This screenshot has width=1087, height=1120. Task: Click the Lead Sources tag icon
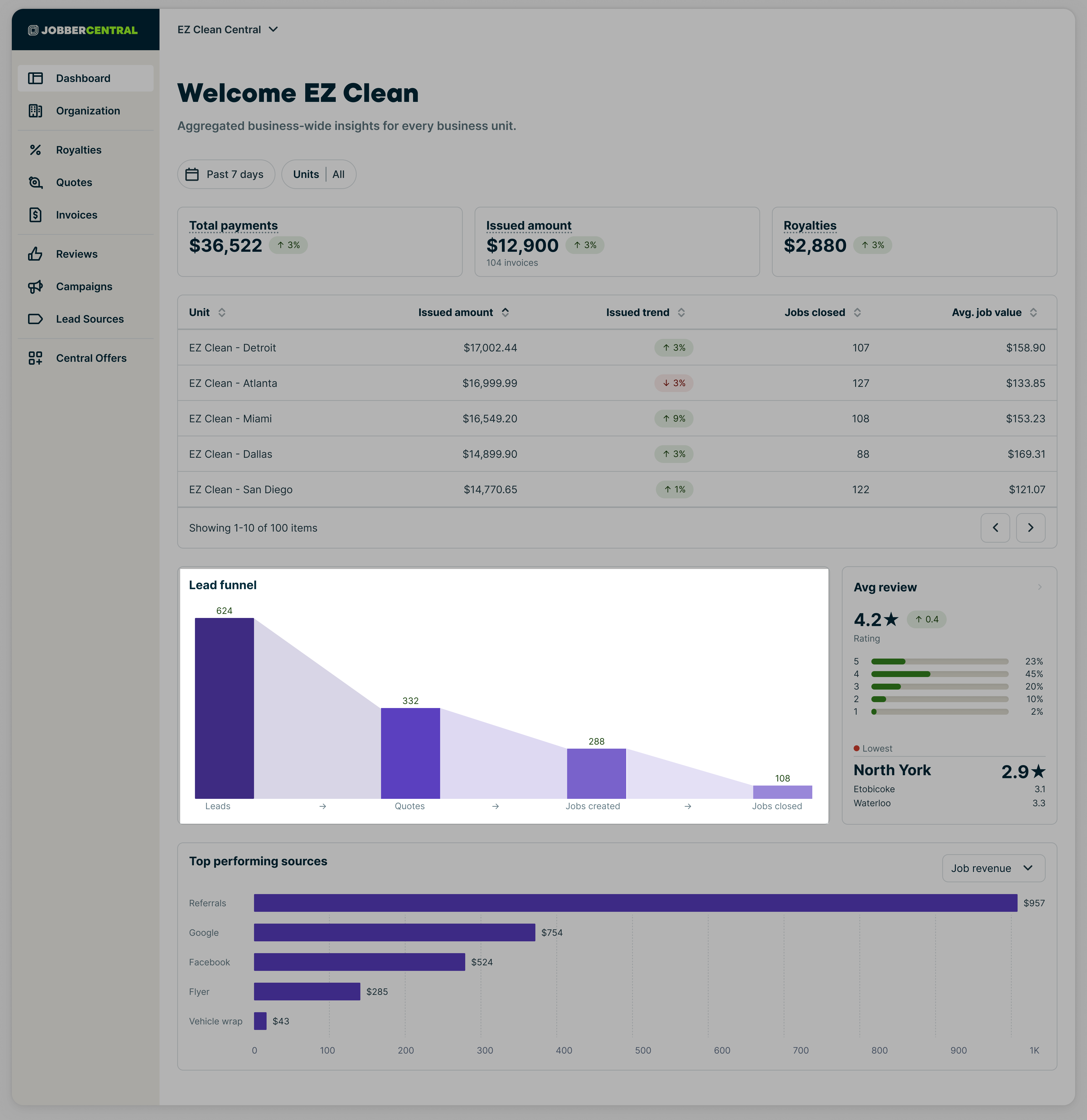click(35, 319)
